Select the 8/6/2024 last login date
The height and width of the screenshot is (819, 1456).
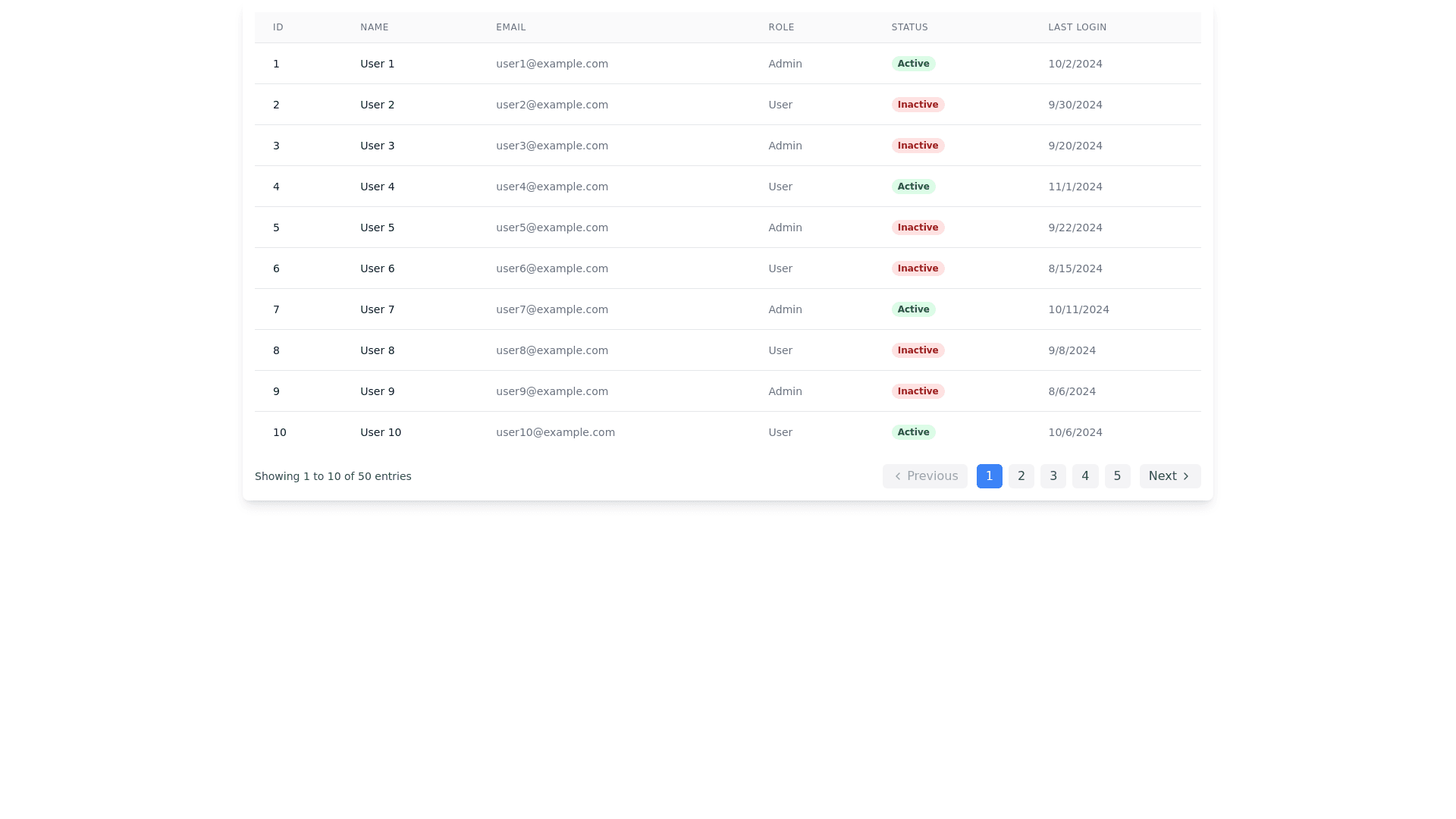[1072, 391]
